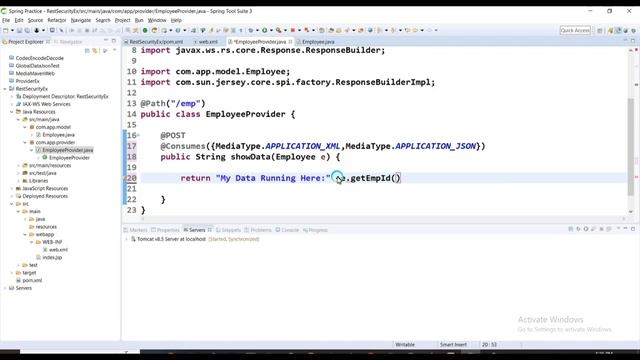Switch to the RestSecurityEx/pom.xml editor tab
The image size is (640, 360).
coord(156,42)
